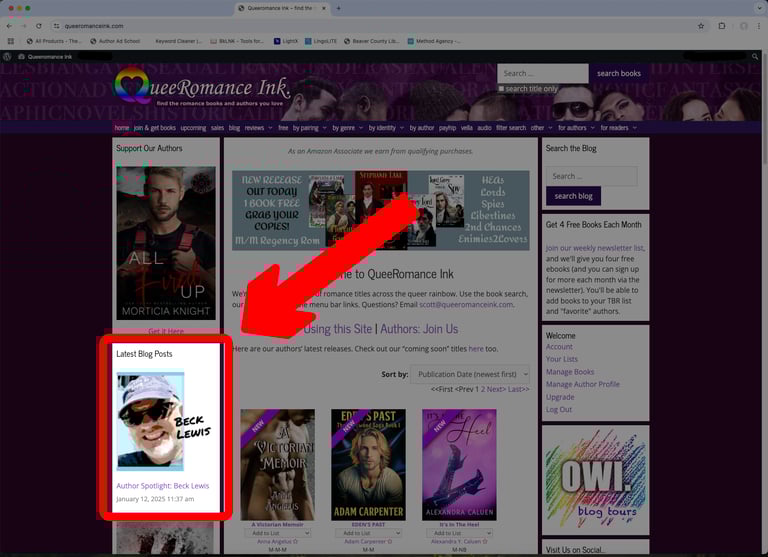Click the Log Out link
This screenshot has width=768, height=557.
click(x=559, y=410)
